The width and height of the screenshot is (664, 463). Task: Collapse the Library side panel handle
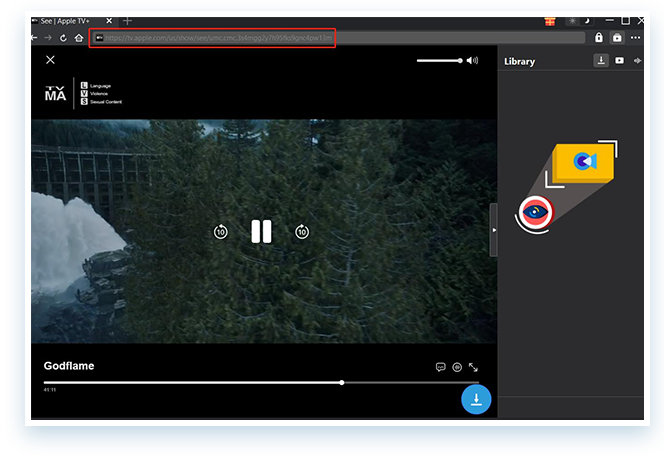[493, 230]
